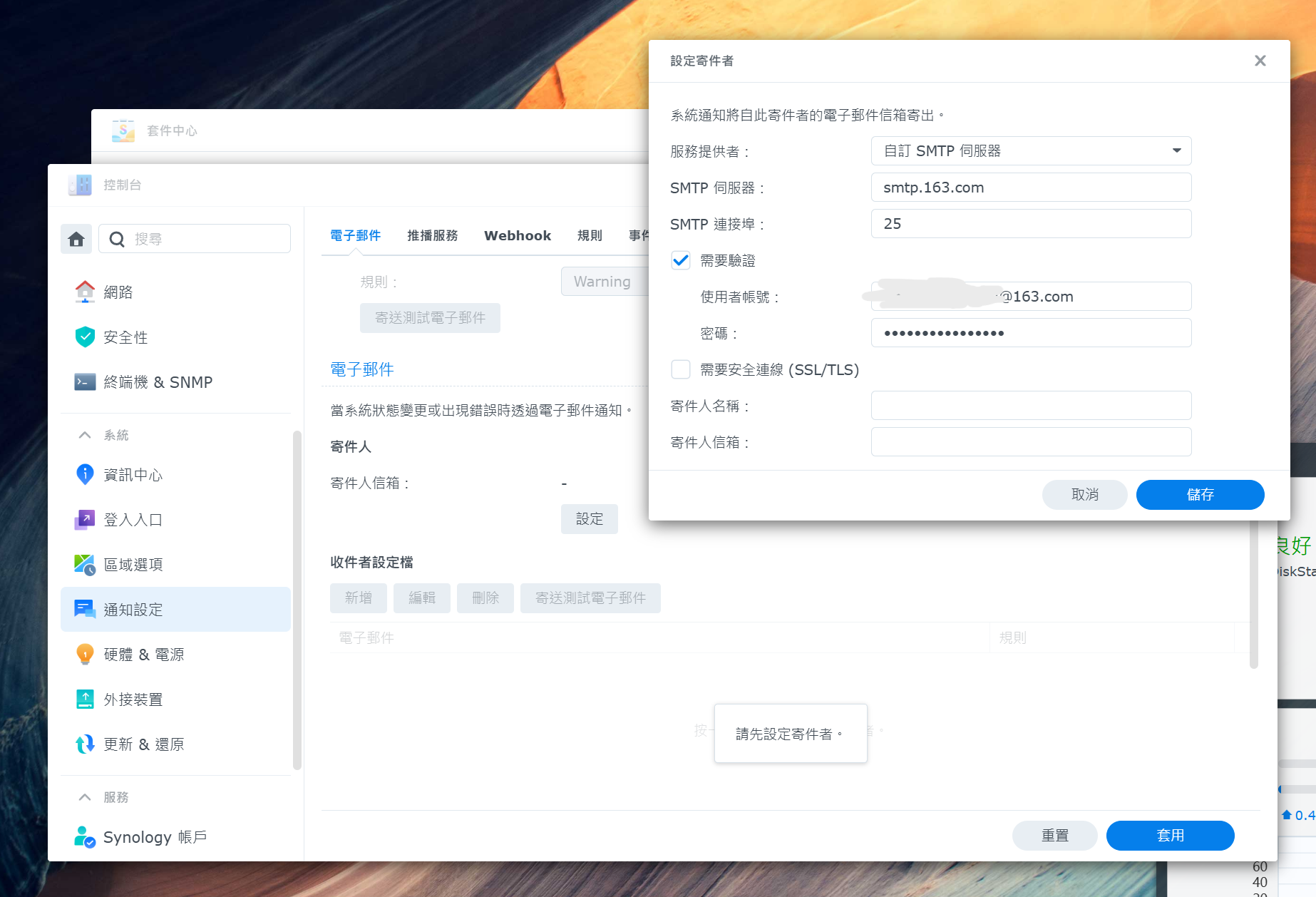This screenshot has width=1316, height=897.
Task: Open the 區域選項 settings
Action: click(134, 564)
